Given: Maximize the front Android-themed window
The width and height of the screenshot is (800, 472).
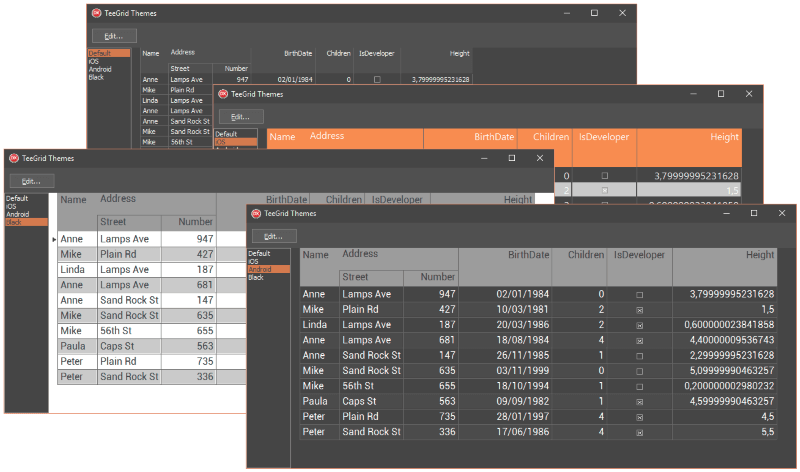Looking at the screenshot, I should [x=753, y=213].
